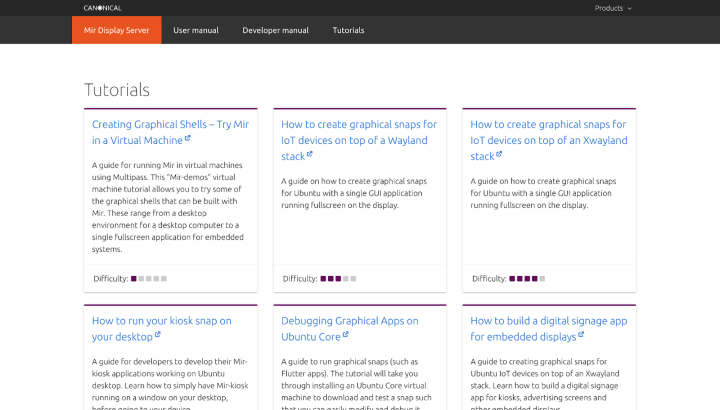720x410 pixels.
Task: Open Xwayland stack graphical snaps tutorial
Action: [x=549, y=140]
